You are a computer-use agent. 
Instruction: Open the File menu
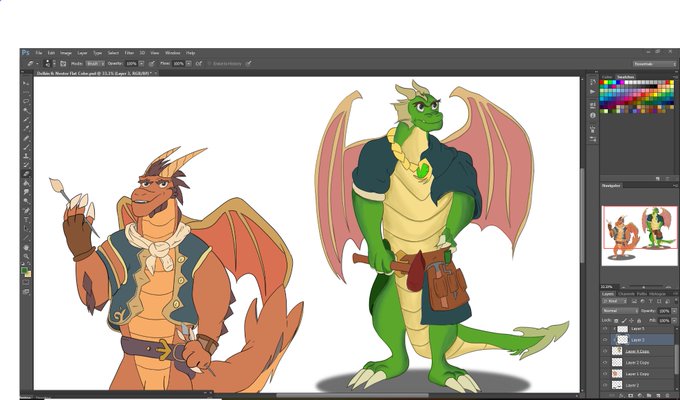coord(39,53)
